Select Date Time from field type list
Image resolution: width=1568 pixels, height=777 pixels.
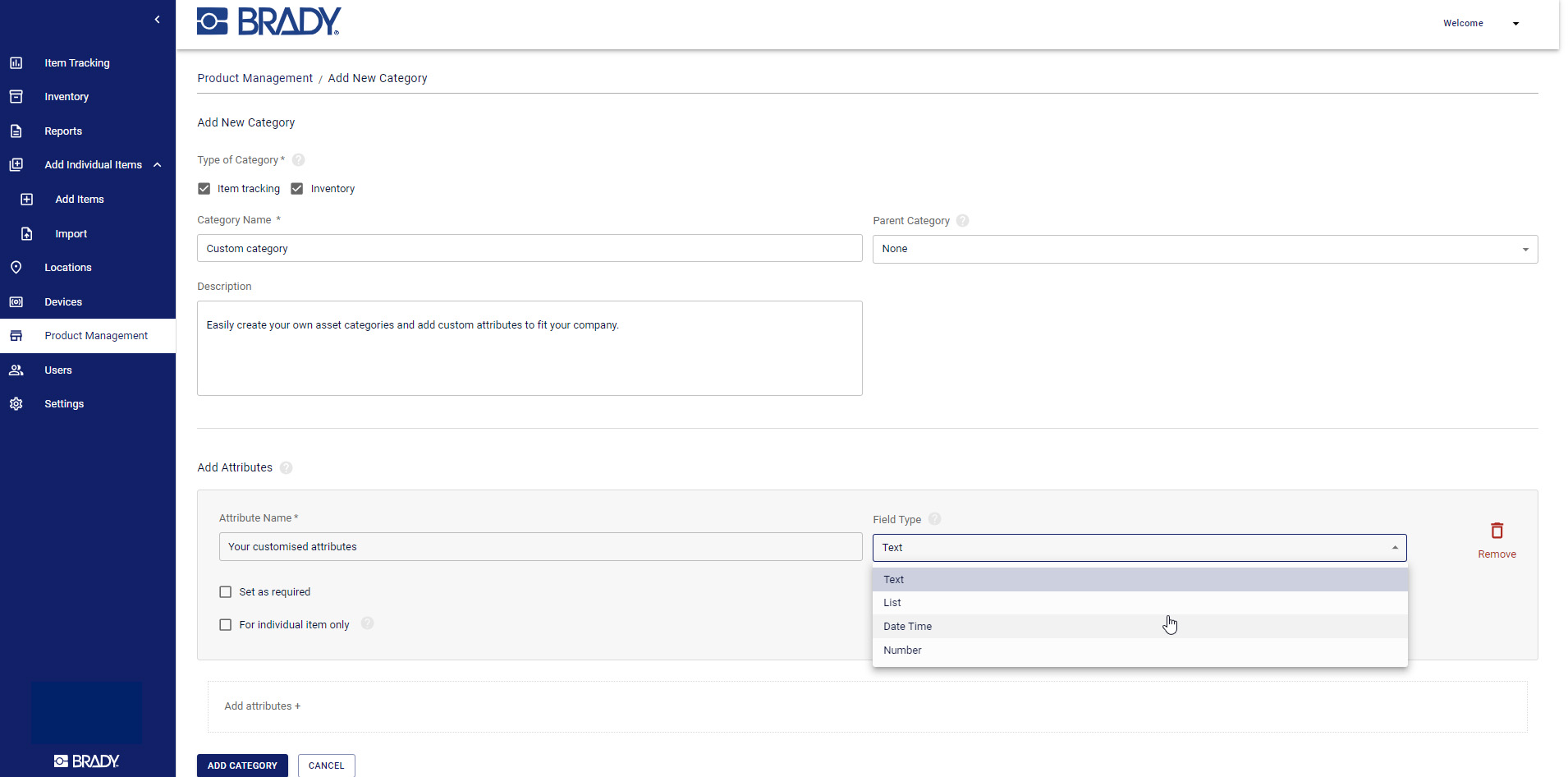(x=907, y=627)
